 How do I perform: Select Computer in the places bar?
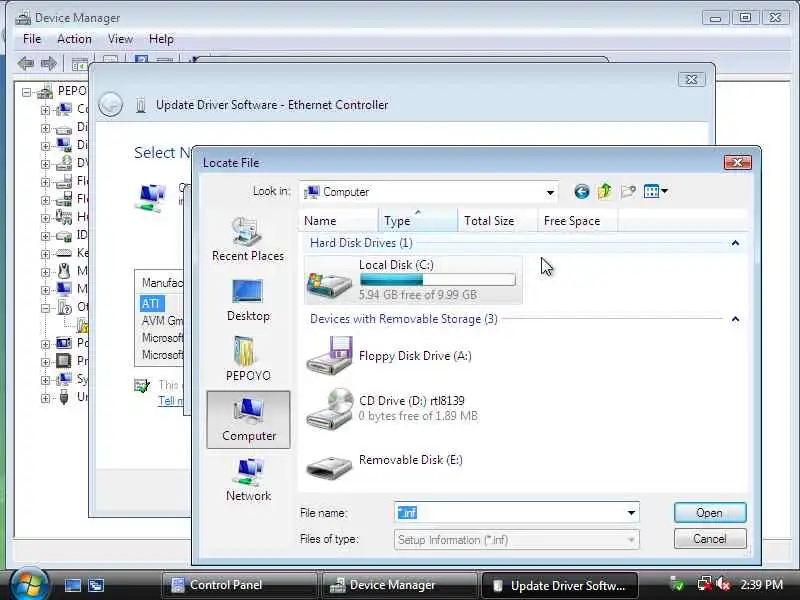tap(248, 419)
